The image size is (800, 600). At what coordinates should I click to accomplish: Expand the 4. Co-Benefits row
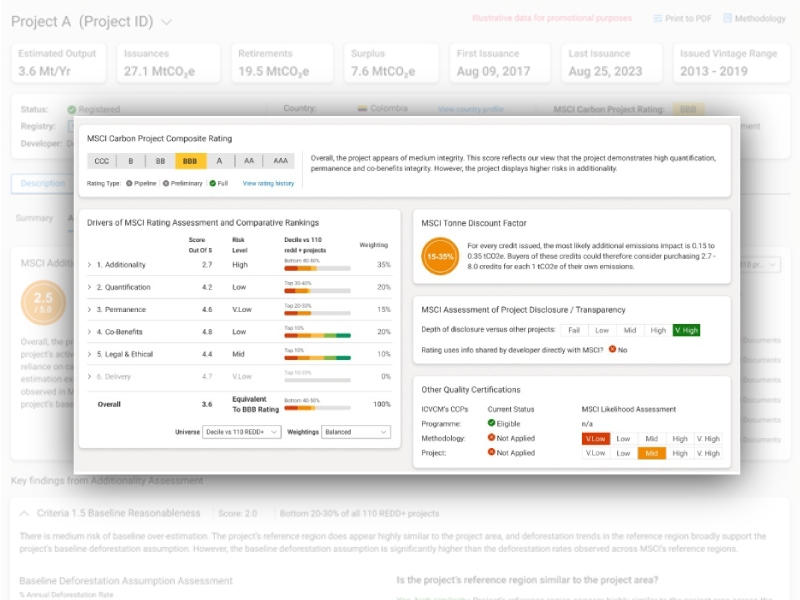[89, 332]
